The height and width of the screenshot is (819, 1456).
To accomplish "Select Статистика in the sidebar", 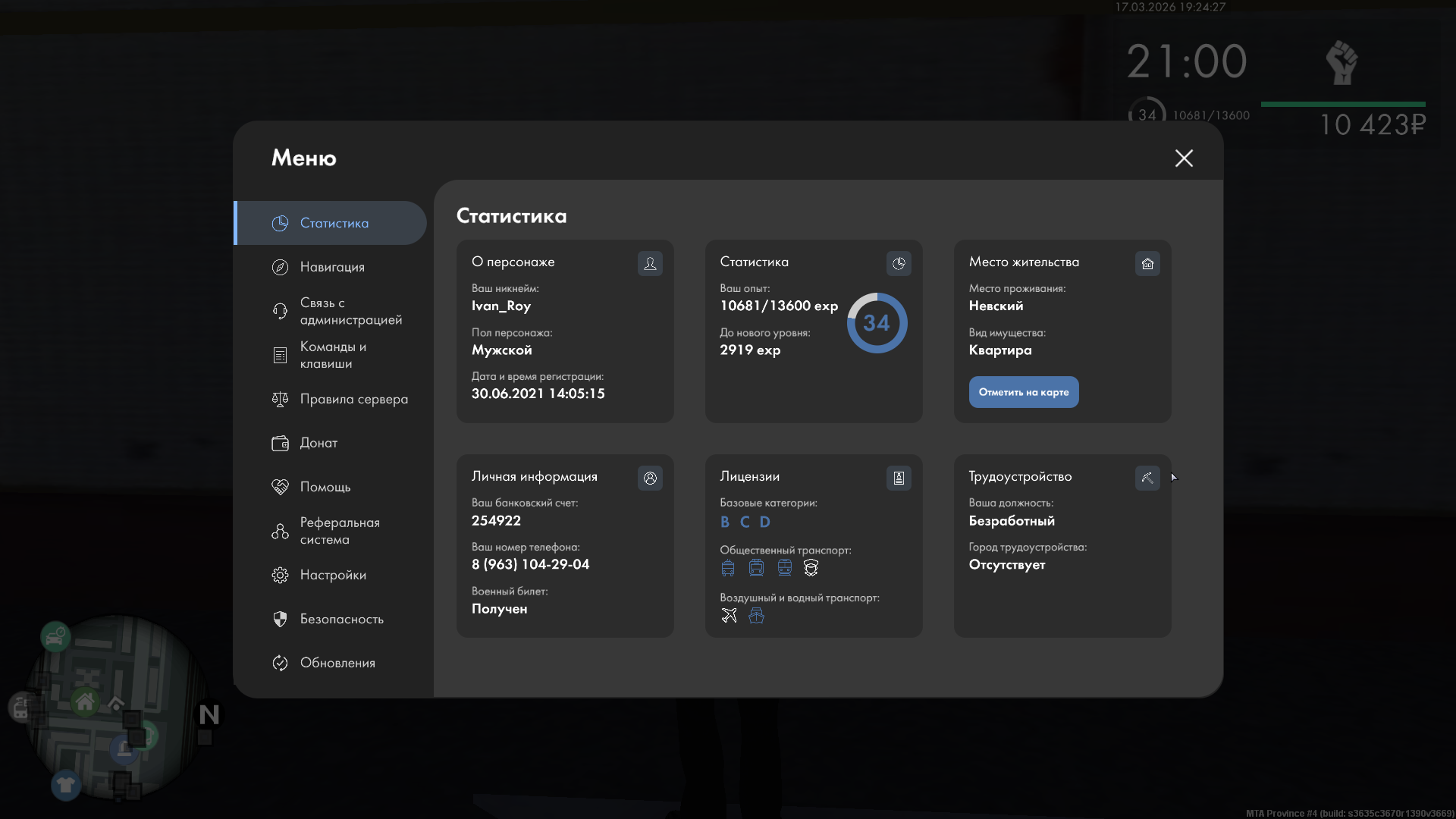I will click(334, 223).
